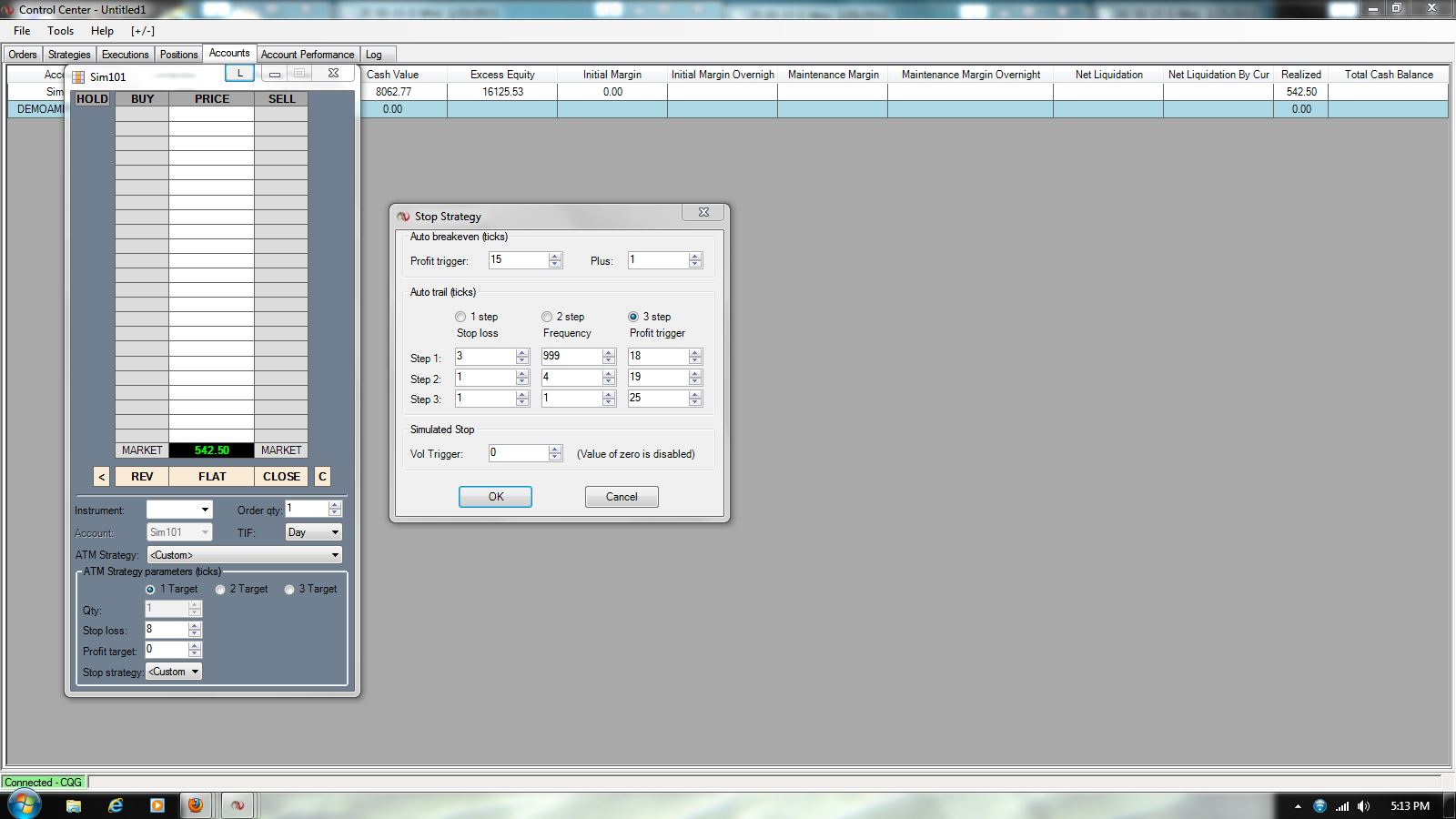This screenshot has height=819, width=1456.
Task: Click the link 'L' button on Sim101 window
Action: [x=239, y=73]
